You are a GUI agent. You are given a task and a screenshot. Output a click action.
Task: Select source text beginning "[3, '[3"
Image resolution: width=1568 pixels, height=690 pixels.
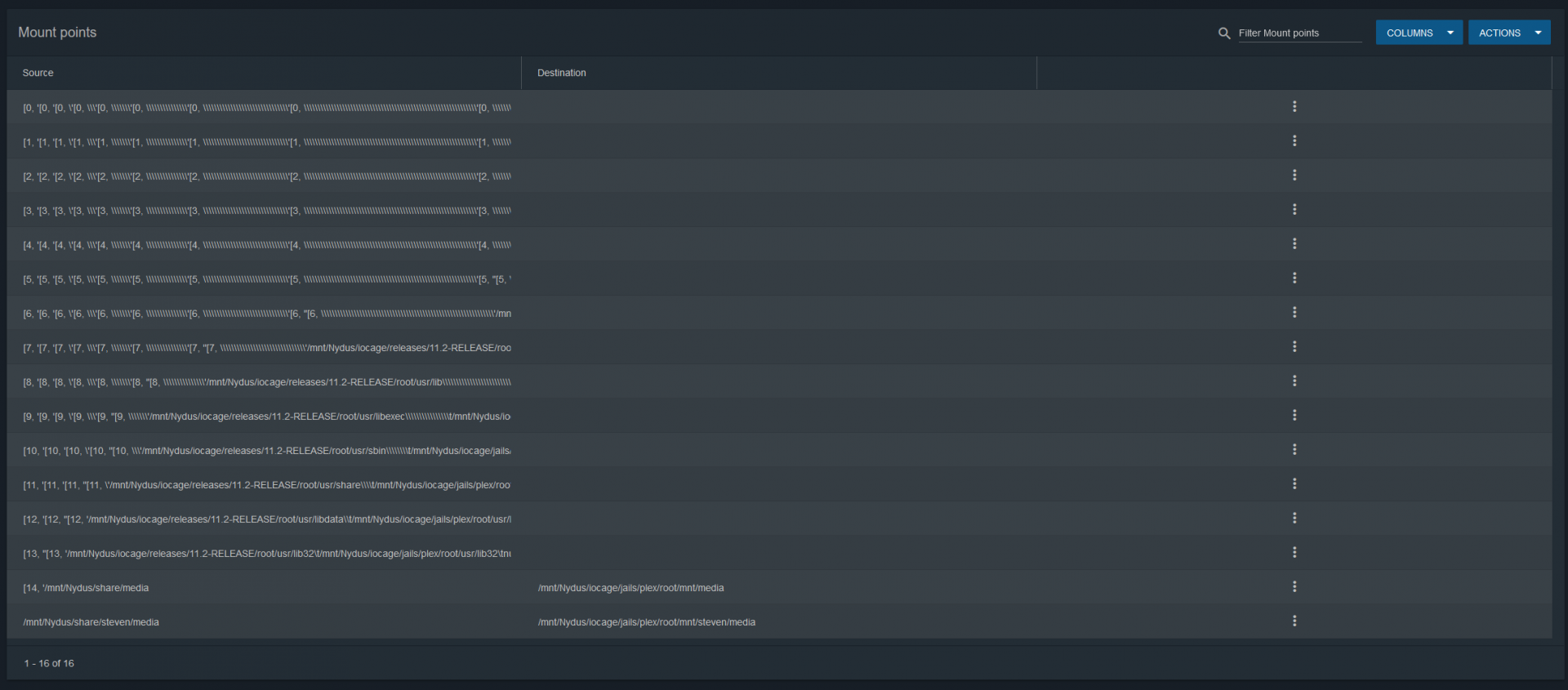coord(267,211)
